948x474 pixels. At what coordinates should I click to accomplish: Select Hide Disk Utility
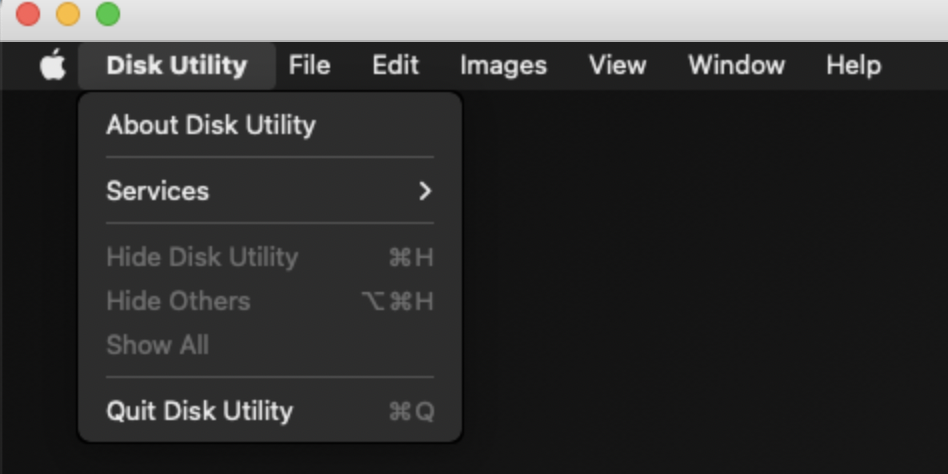coord(202,257)
